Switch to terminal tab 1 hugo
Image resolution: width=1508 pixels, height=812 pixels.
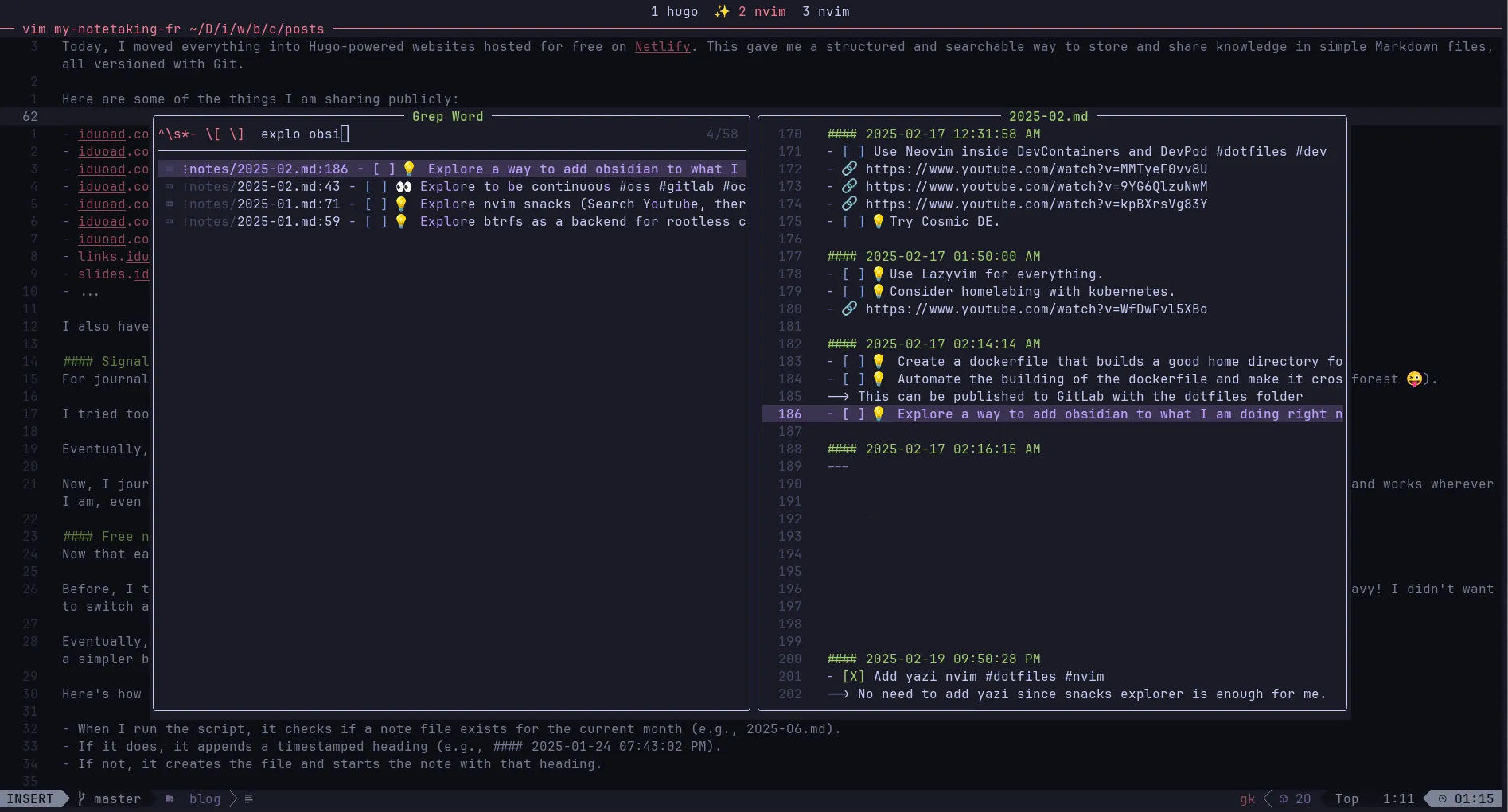pyautogui.click(x=674, y=11)
